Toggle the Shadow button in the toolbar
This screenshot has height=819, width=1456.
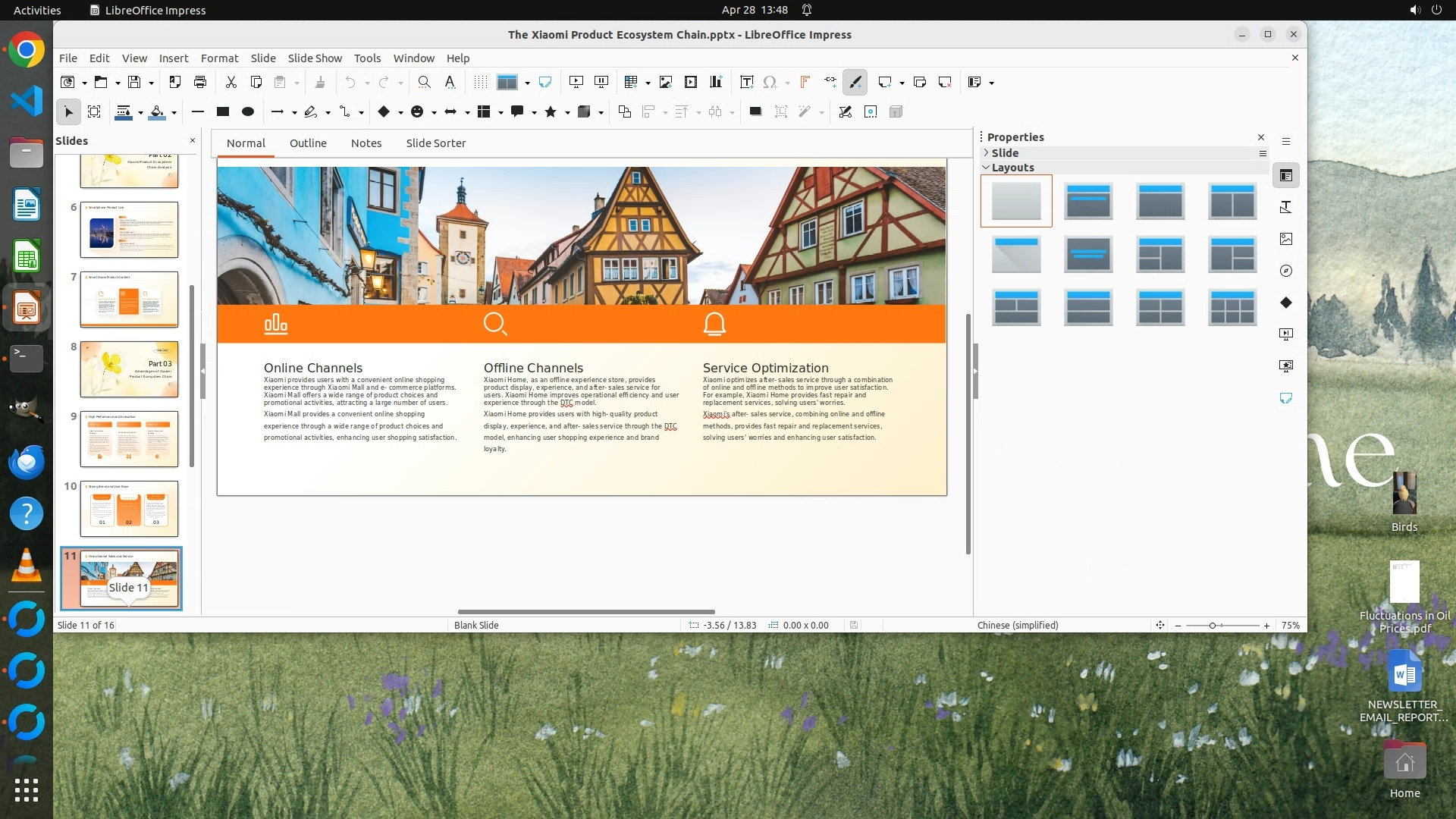point(755,111)
